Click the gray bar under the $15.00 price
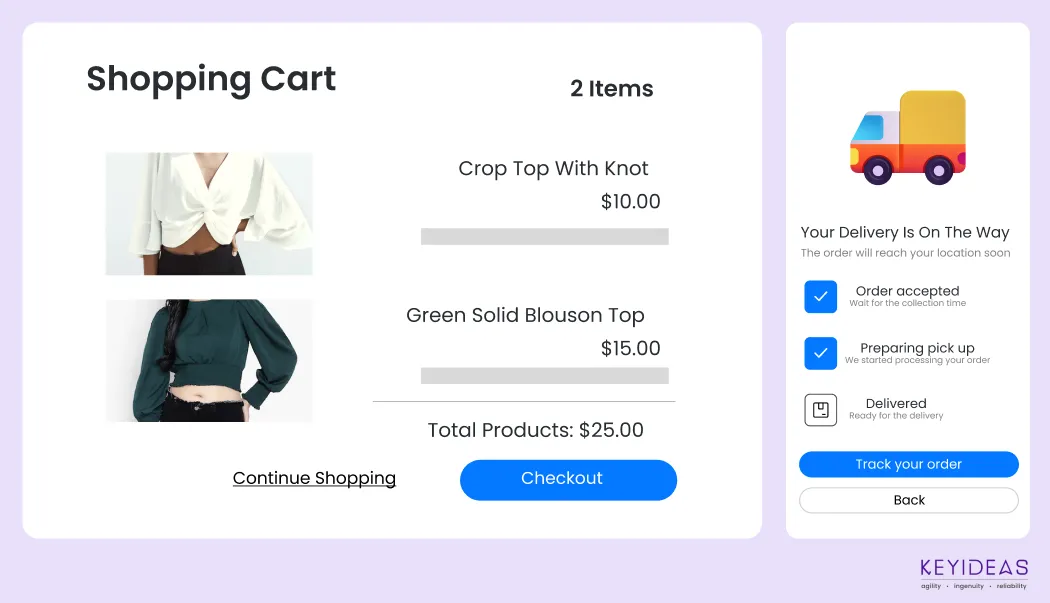Viewport: 1050px width, 603px height. click(544, 376)
